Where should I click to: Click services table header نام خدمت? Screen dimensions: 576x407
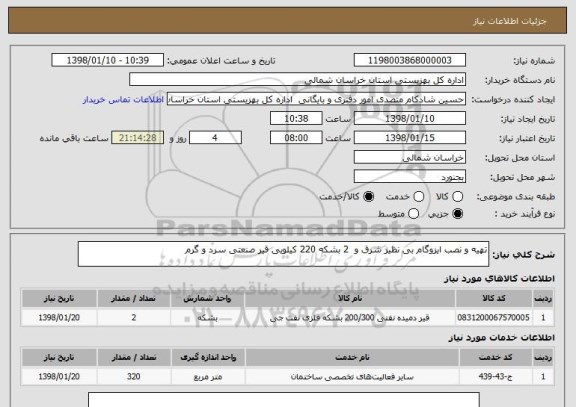pyautogui.click(x=352, y=357)
